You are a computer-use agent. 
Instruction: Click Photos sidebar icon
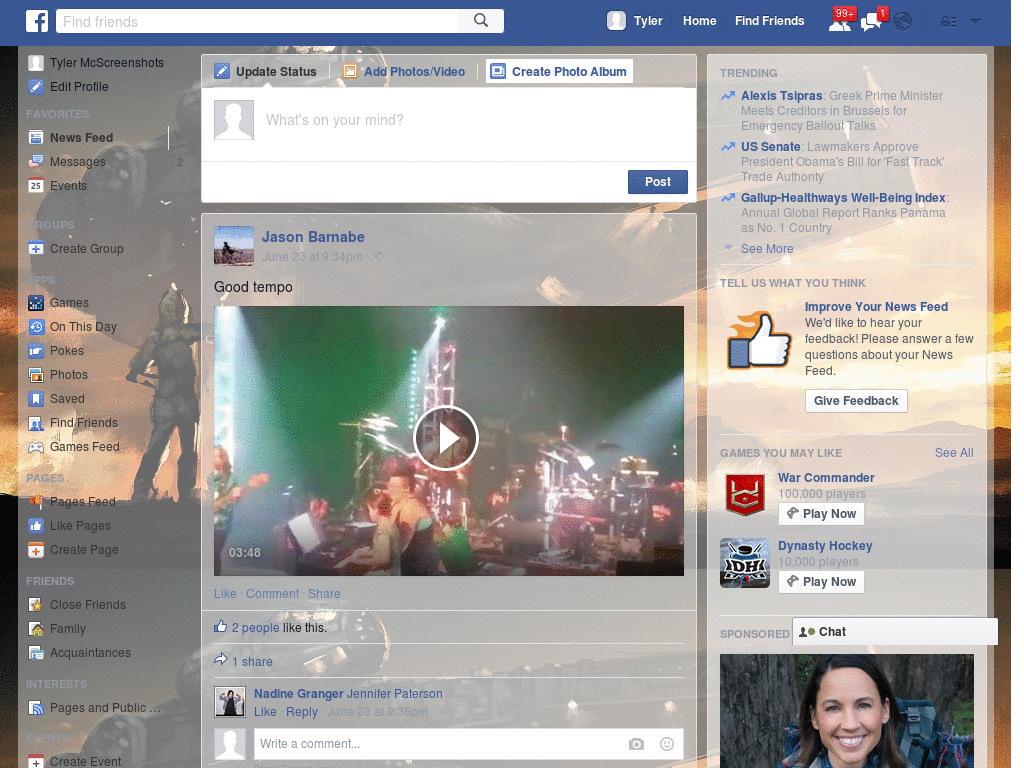point(36,375)
